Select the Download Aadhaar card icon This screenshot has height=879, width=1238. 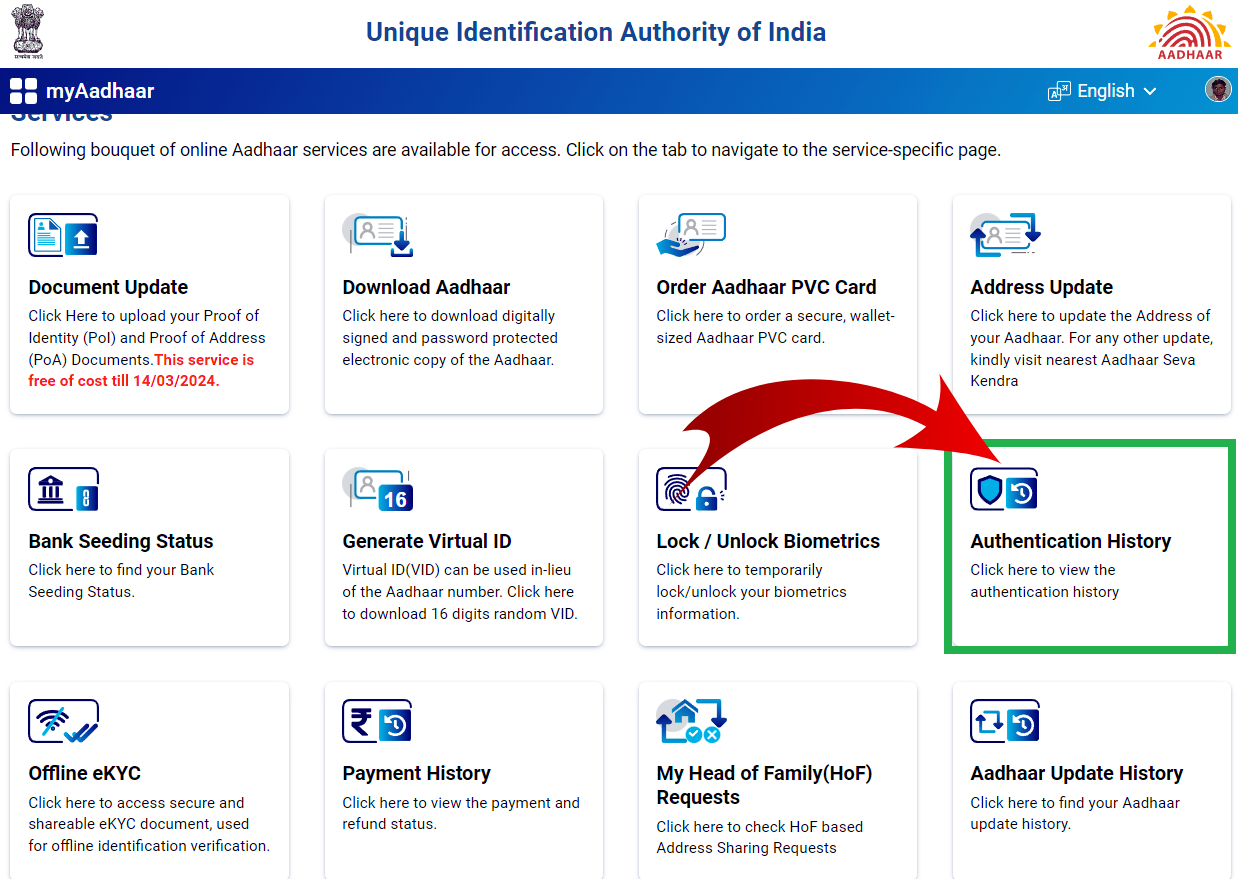coord(378,235)
